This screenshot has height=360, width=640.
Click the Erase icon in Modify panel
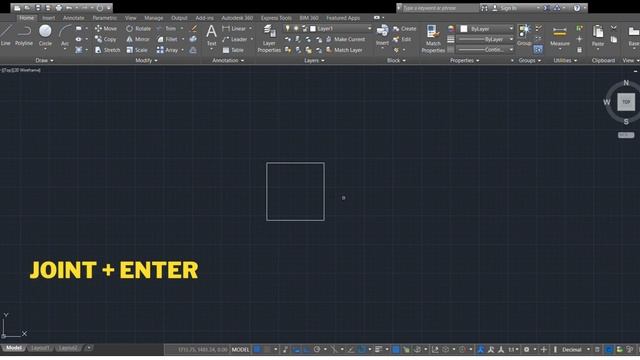(194, 29)
